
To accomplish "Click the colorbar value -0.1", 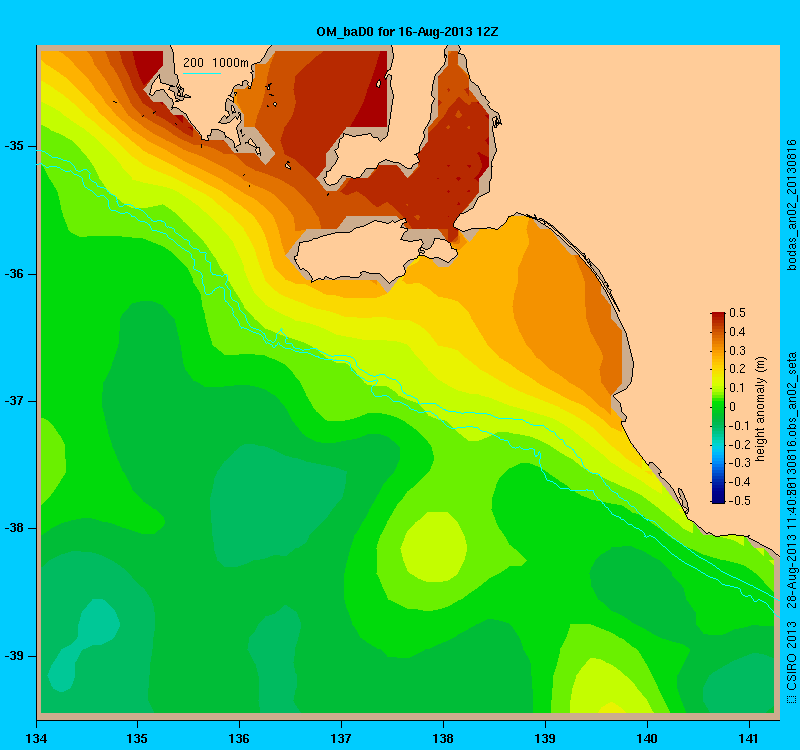I will tap(738, 426).
